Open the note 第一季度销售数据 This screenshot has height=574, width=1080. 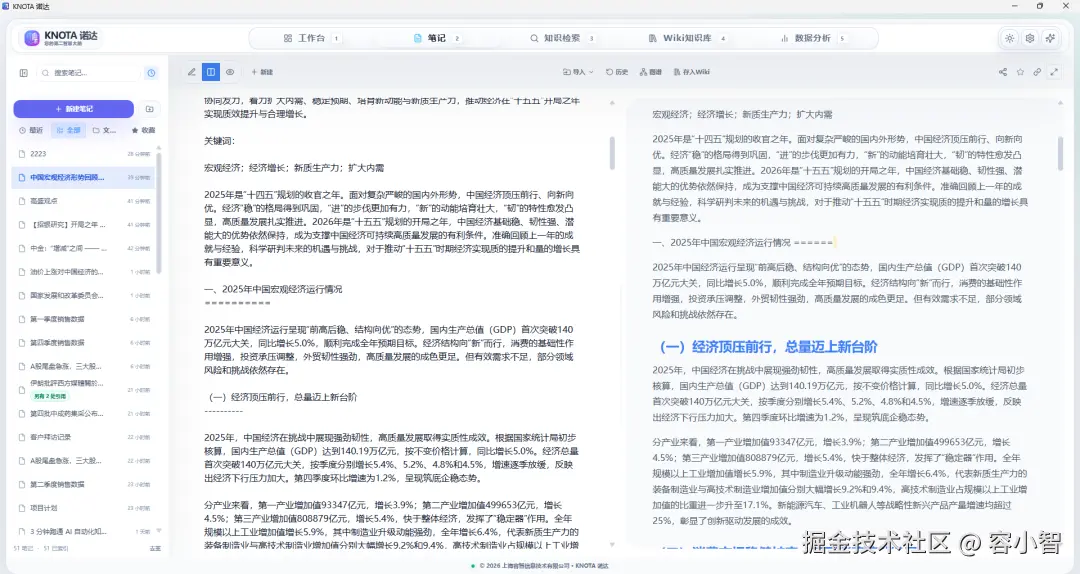pyautogui.click(x=85, y=319)
